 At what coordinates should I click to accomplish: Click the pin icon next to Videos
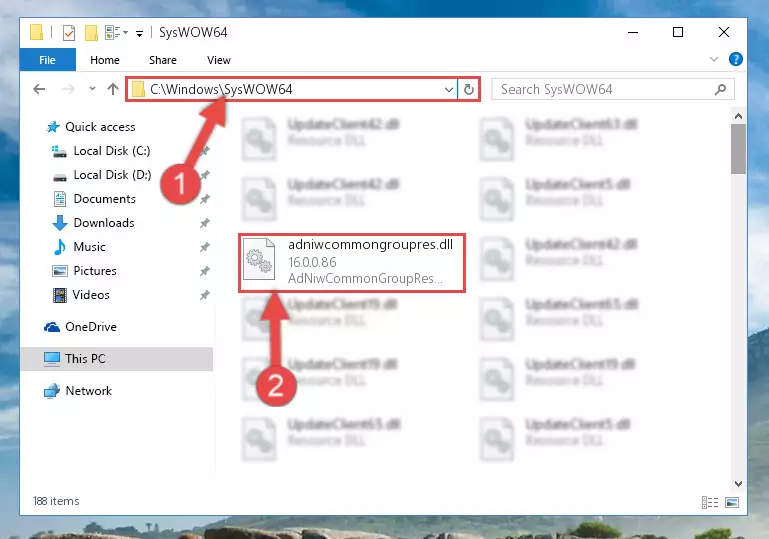[205, 295]
